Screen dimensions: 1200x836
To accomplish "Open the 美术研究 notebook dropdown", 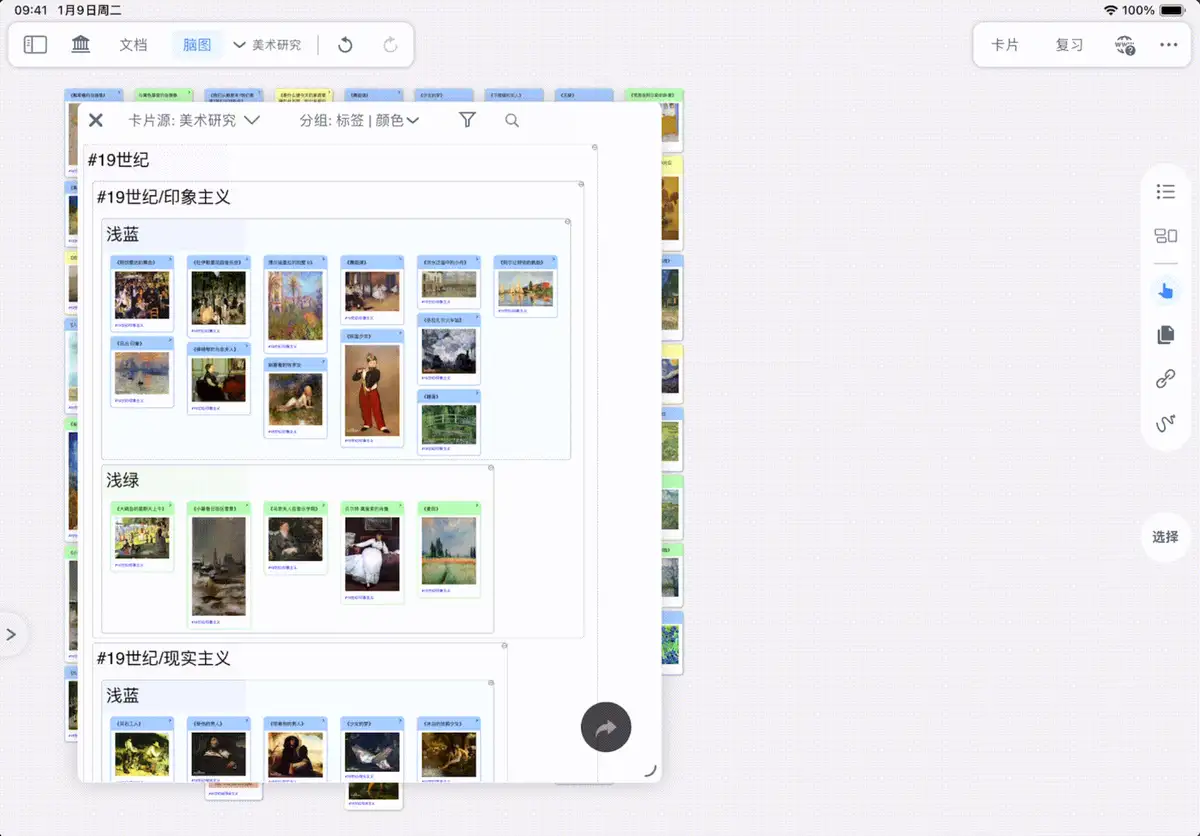I will pos(267,45).
